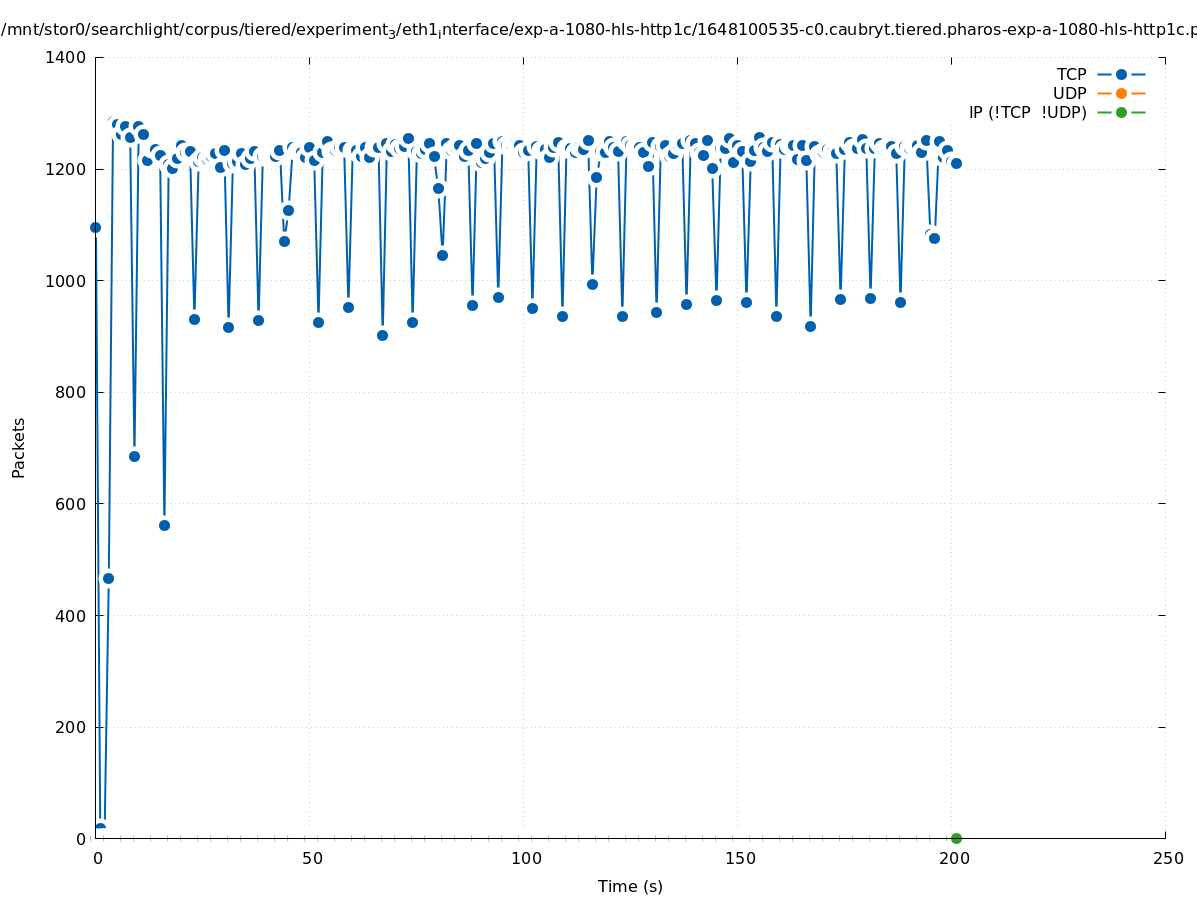Click the first TCP point near 1095 packets
Image resolution: width=1197 pixels, height=900 pixels.
[x=96, y=227]
